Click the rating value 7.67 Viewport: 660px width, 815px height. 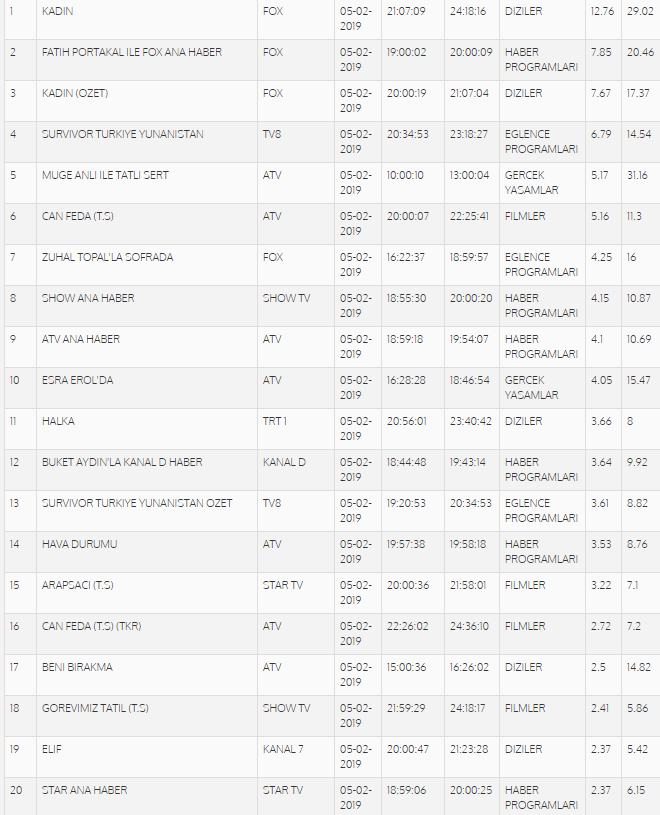click(x=601, y=93)
